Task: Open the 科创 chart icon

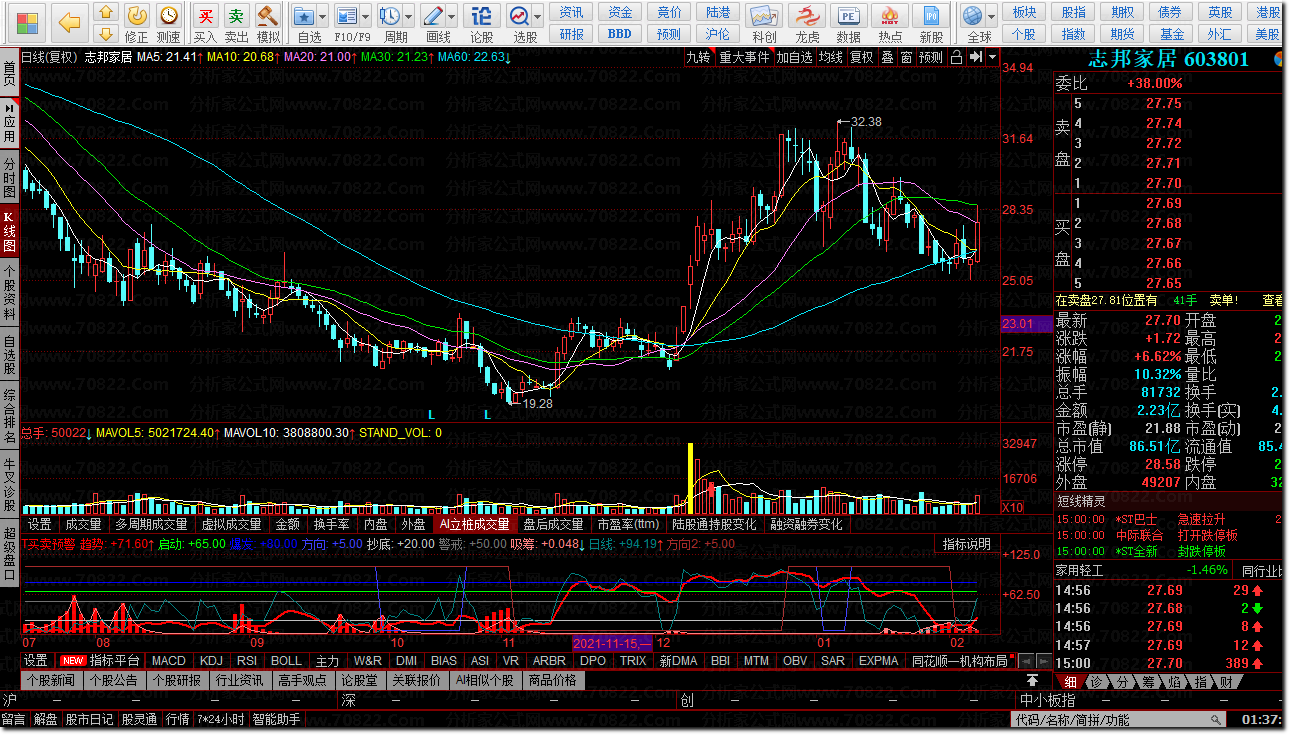Action: [x=764, y=17]
